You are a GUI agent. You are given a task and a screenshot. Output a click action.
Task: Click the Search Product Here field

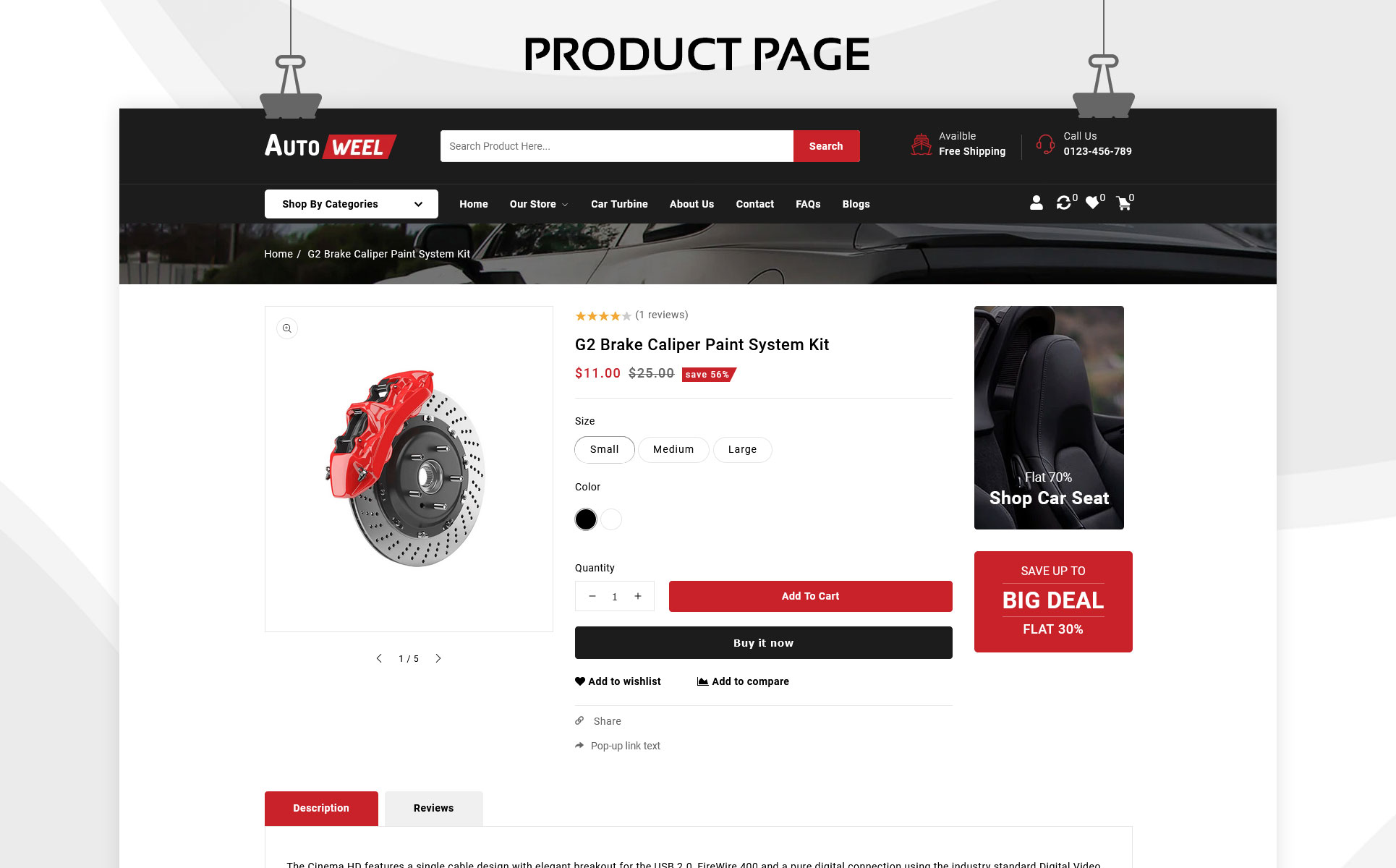[x=616, y=146]
